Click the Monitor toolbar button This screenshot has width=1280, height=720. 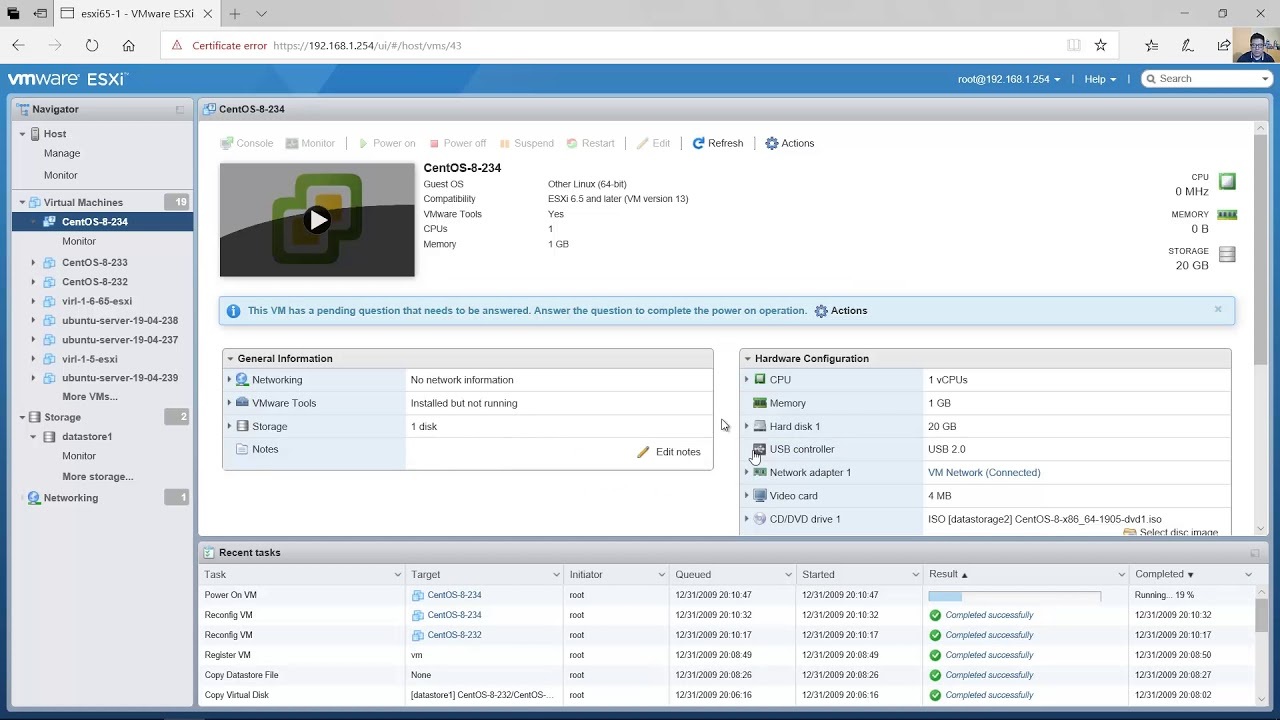pyautogui.click(x=311, y=143)
